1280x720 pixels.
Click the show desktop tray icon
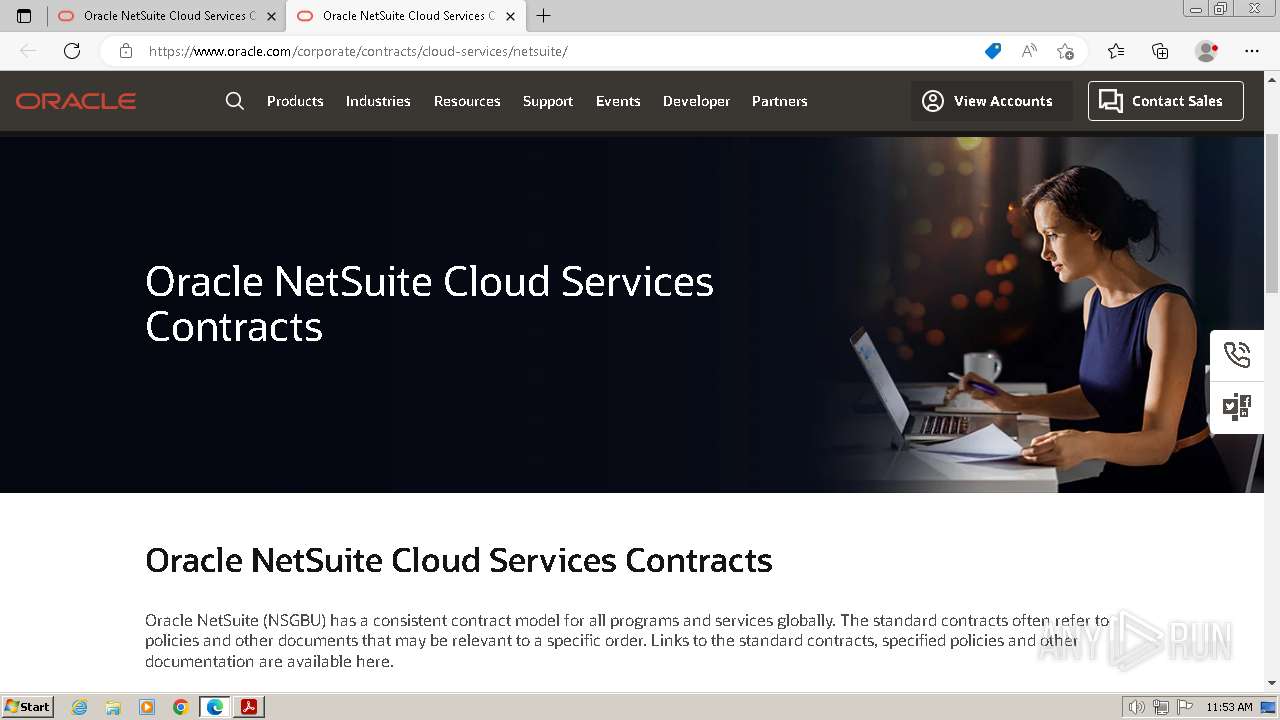(1268, 707)
